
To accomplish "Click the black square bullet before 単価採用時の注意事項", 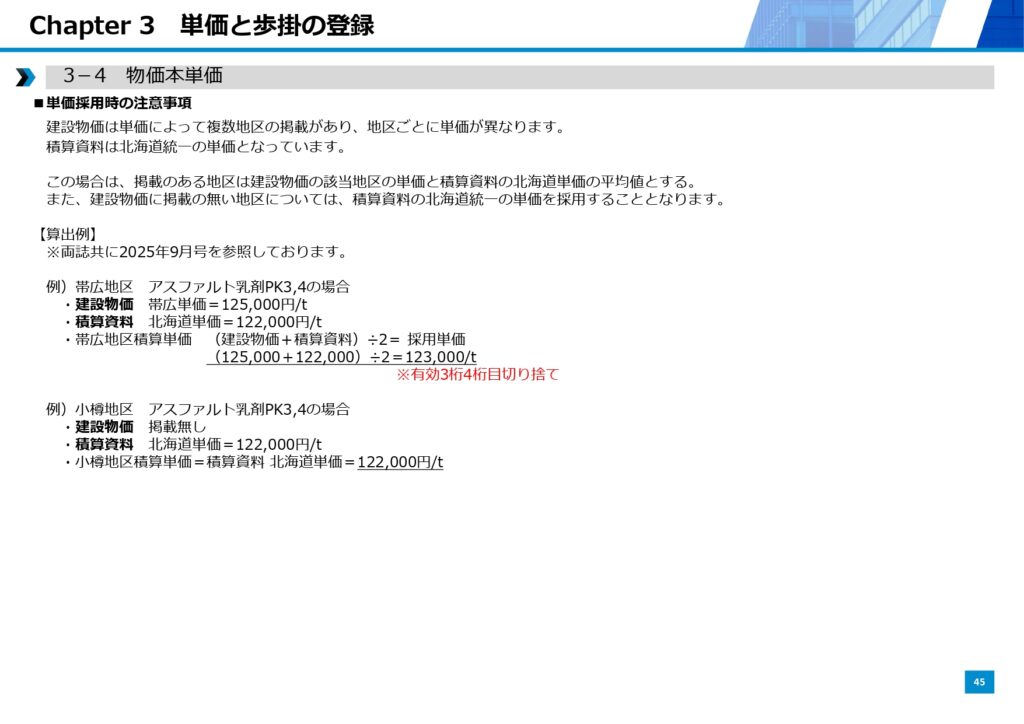I will [39, 103].
